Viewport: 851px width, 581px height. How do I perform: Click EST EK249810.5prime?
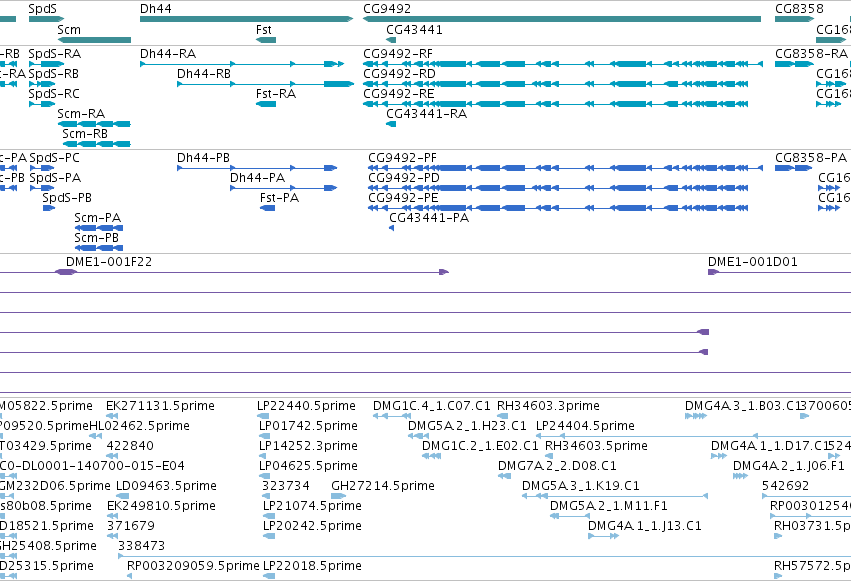pyautogui.click(x=112, y=516)
